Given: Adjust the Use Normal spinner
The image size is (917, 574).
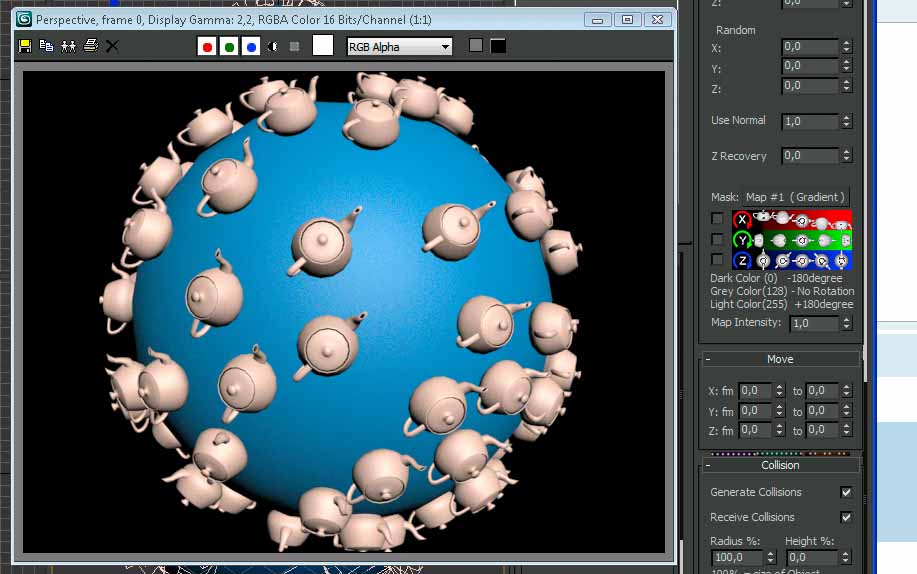Looking at the screenshot, I should pos(846,122).
